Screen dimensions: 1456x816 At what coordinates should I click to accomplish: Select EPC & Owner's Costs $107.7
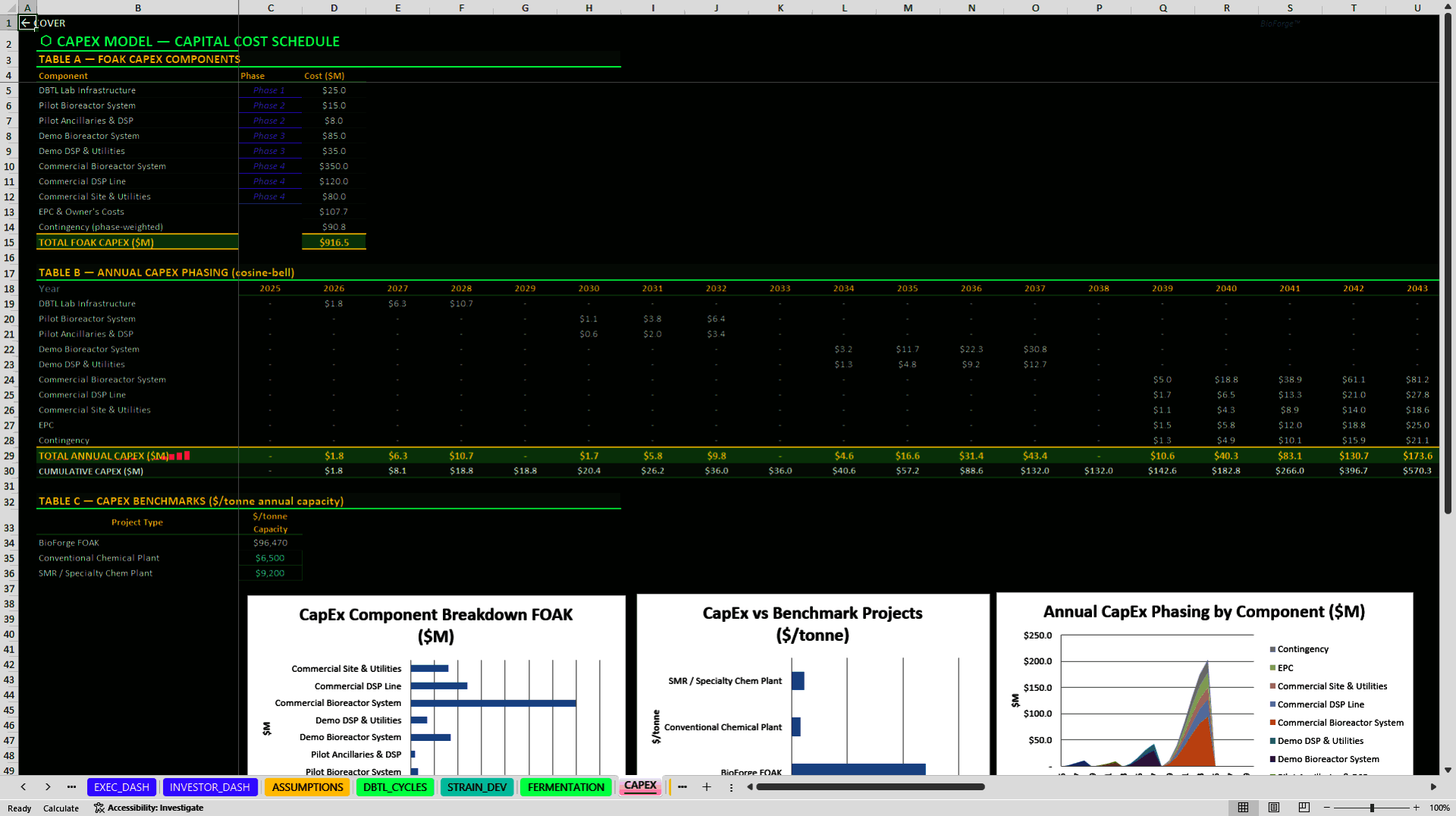coord(334,212)
